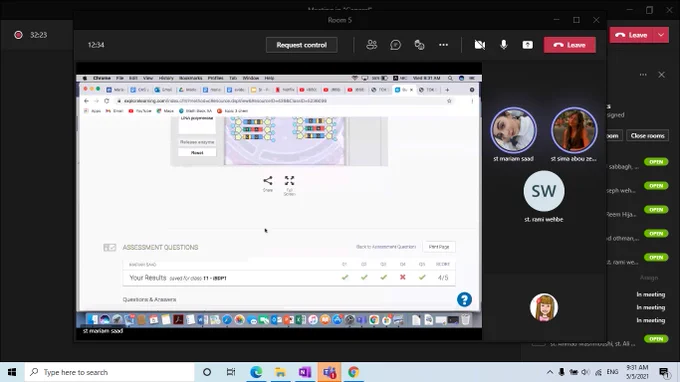Click the Type here to search box
Screen dimensions: 680x382
[x=109, y=372]
